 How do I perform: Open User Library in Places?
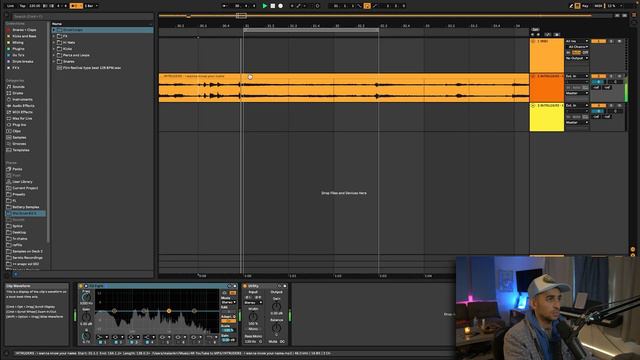point(22,182)
